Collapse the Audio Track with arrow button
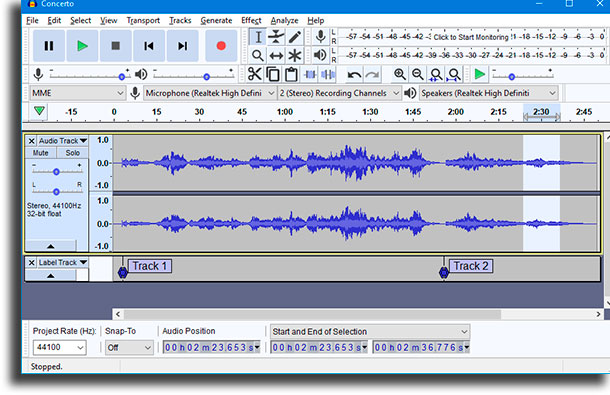Viewport: 610px width, 395px height. [x=51, y=246]
